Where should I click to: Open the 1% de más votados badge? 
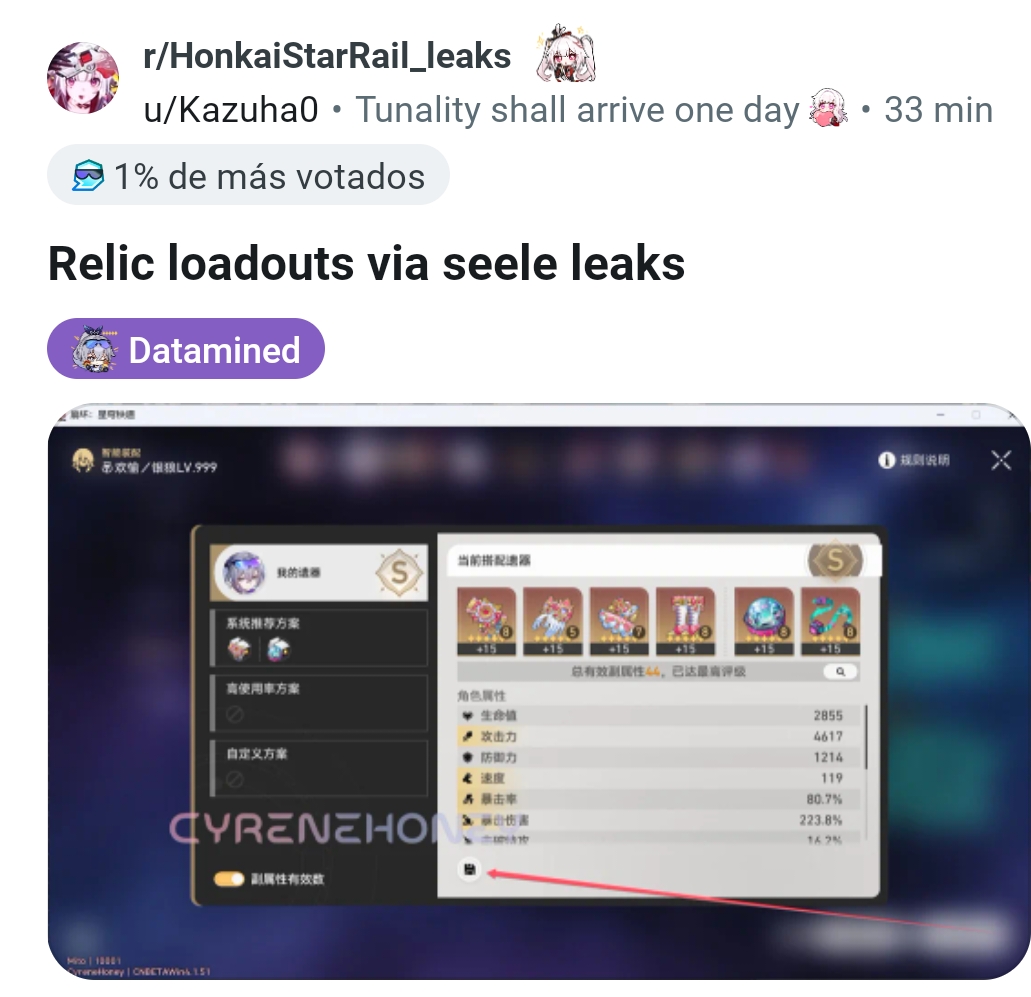coord(248,176)
